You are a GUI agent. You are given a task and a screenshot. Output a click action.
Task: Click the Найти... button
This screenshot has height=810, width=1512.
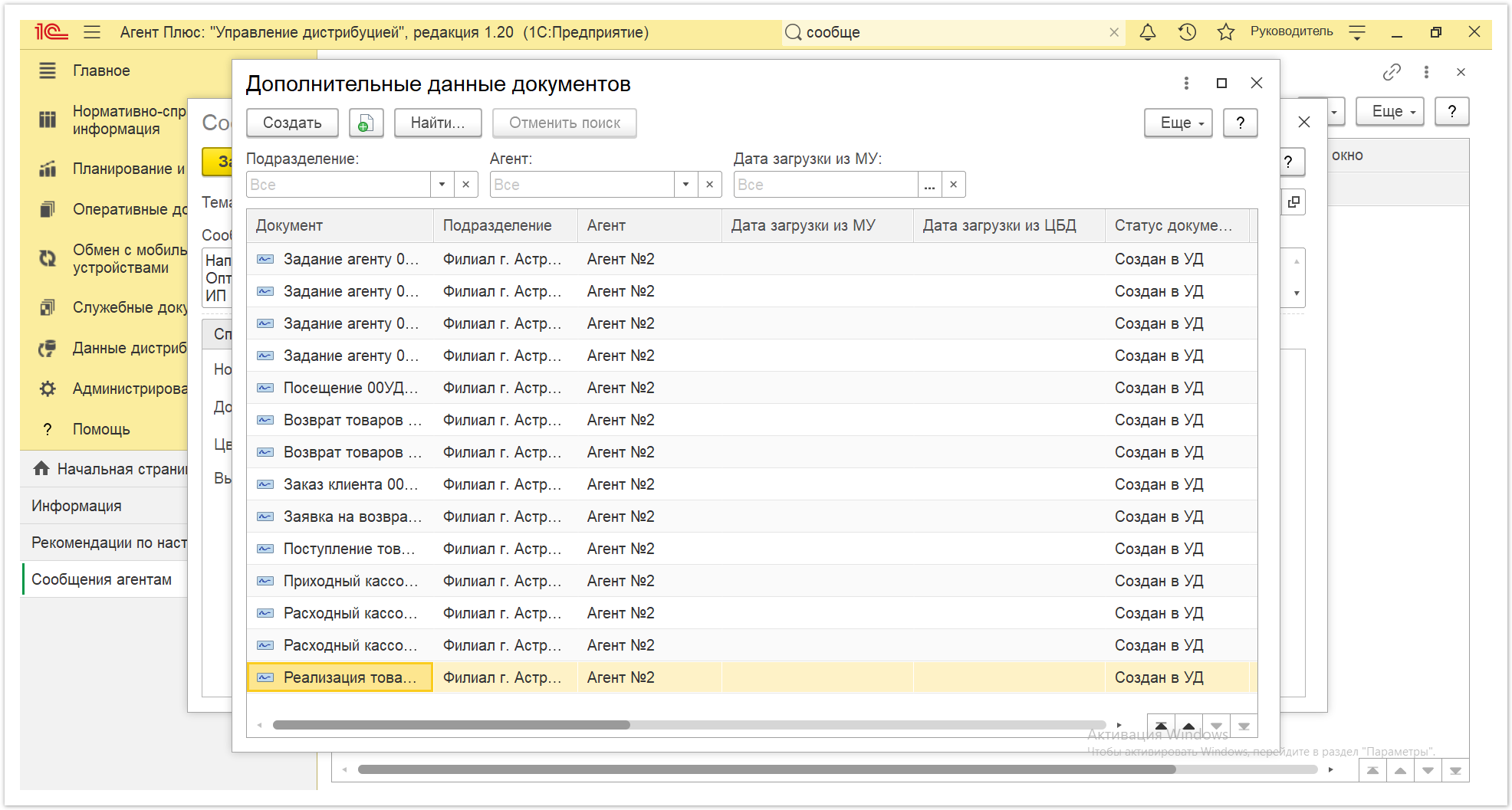pos(438,123)
